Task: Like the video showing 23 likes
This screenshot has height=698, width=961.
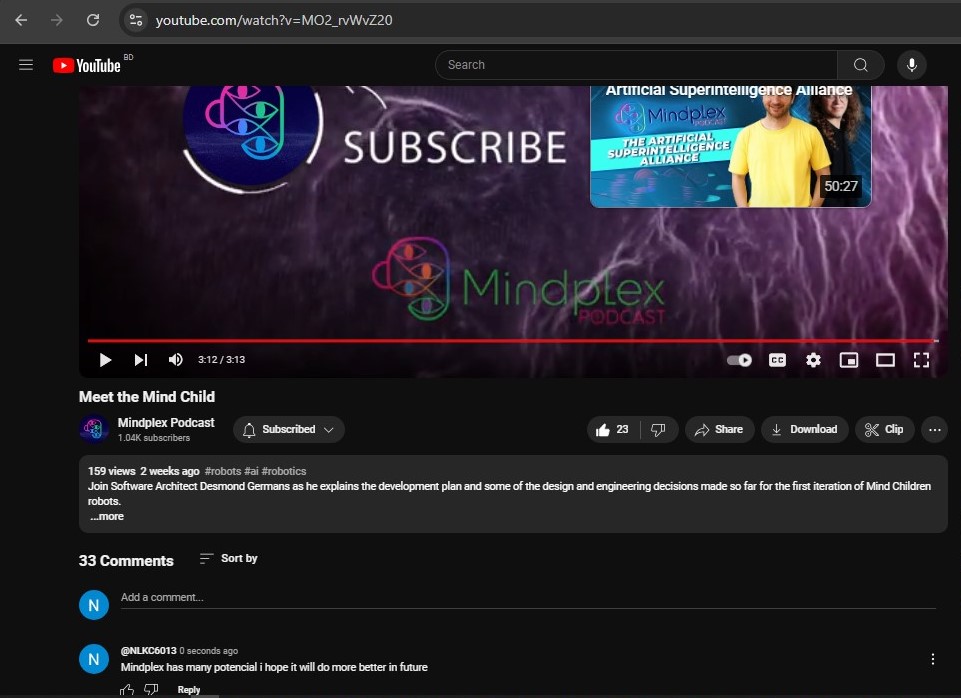Action: pos(613,430)
